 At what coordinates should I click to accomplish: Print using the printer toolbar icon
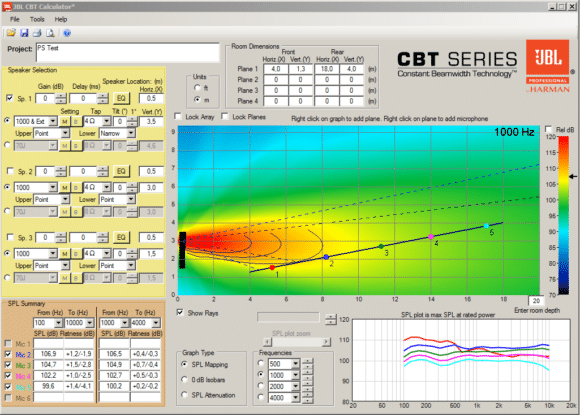click(x=37, y=33)
